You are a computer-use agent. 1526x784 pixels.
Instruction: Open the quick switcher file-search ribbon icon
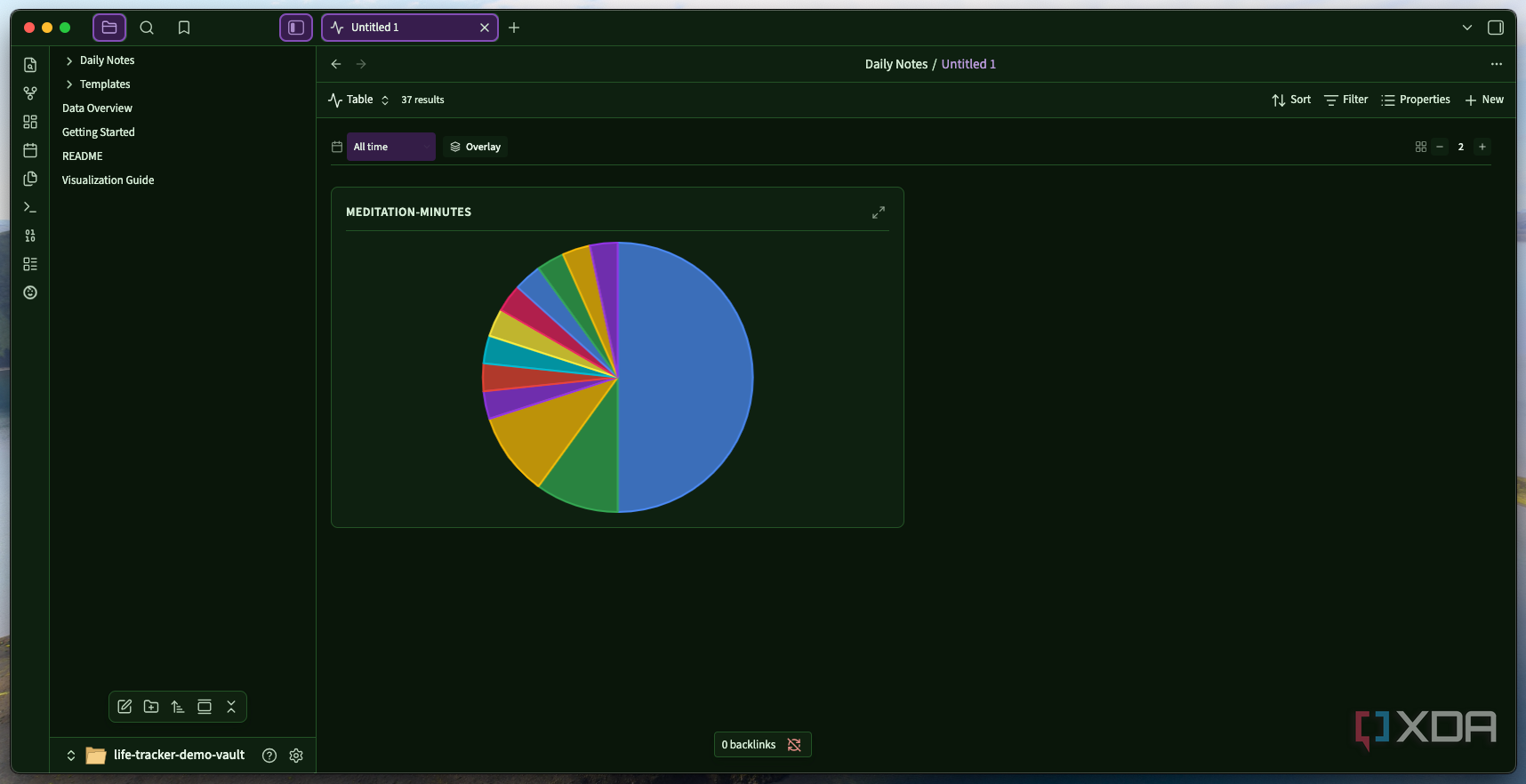click(x=30, y=65)
